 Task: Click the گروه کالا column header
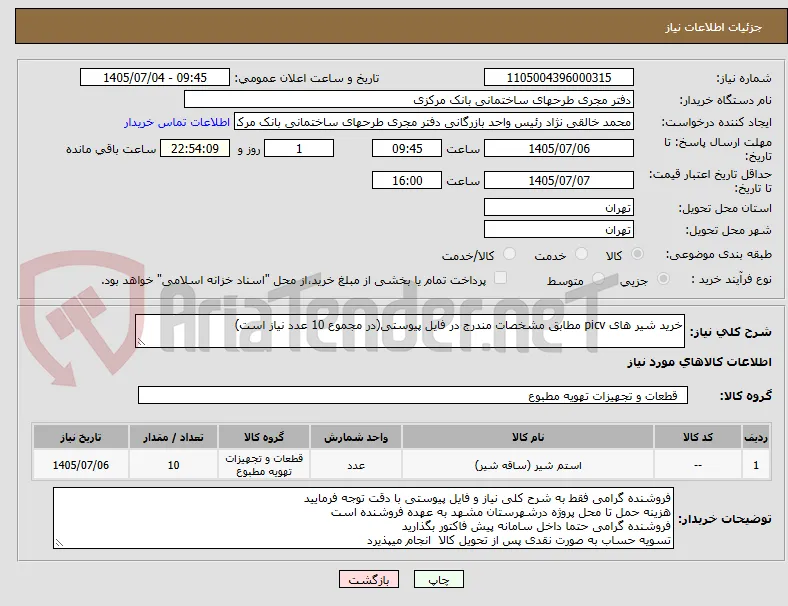pos(264,437)
